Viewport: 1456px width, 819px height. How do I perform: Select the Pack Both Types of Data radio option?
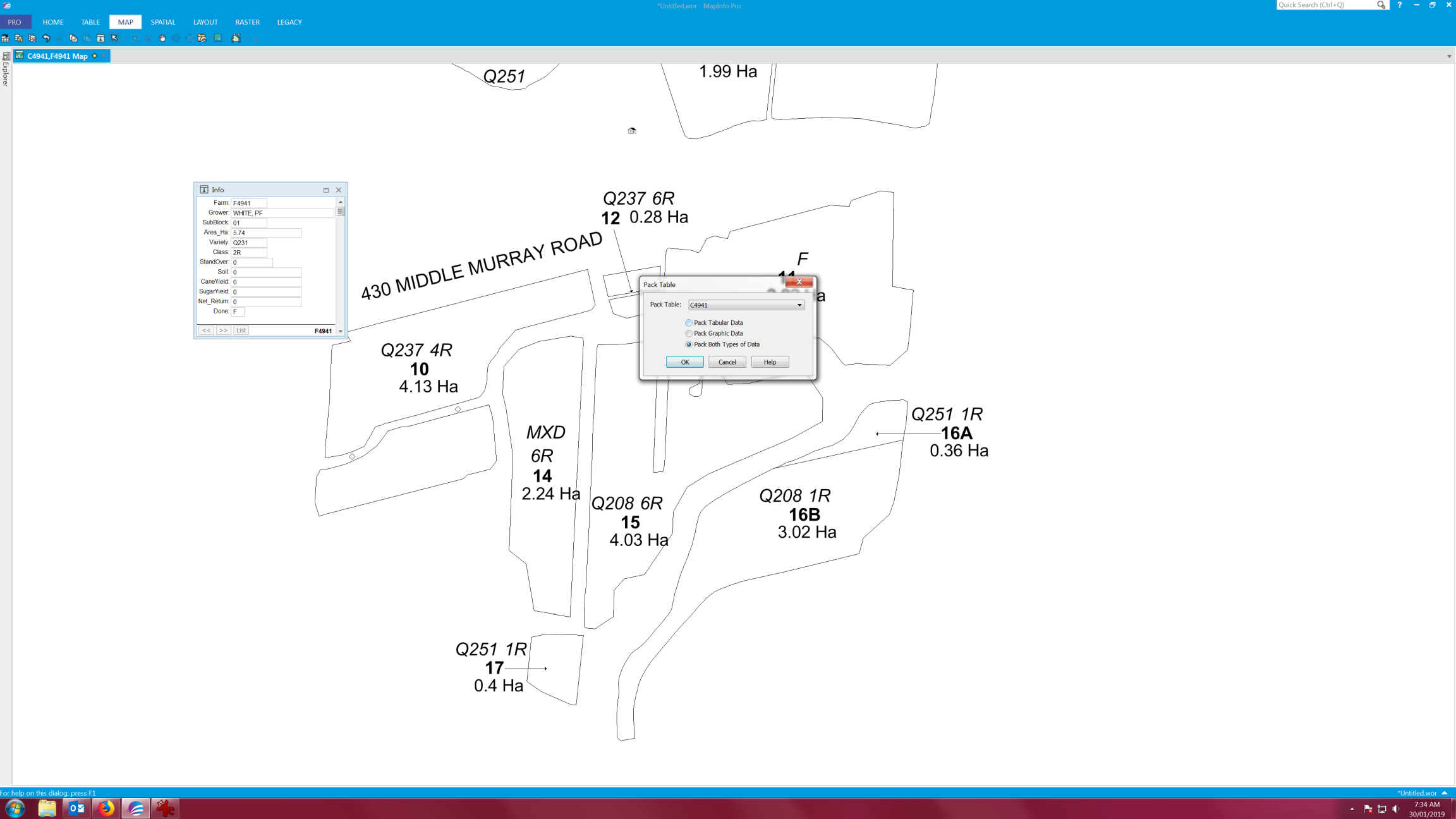689,344
